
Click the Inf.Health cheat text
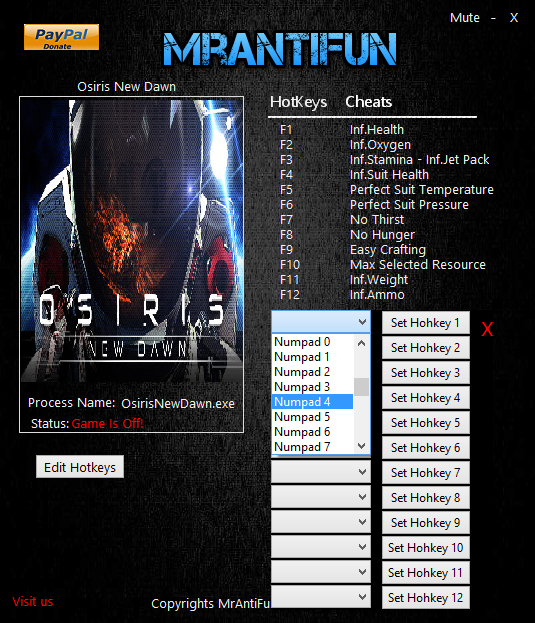tap(377, 130)
